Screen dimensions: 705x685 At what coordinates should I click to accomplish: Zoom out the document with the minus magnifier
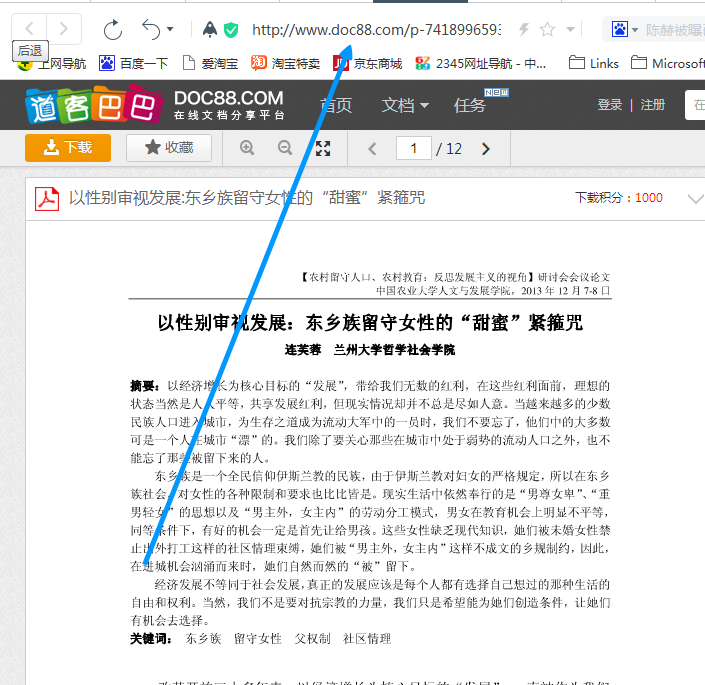285,147
